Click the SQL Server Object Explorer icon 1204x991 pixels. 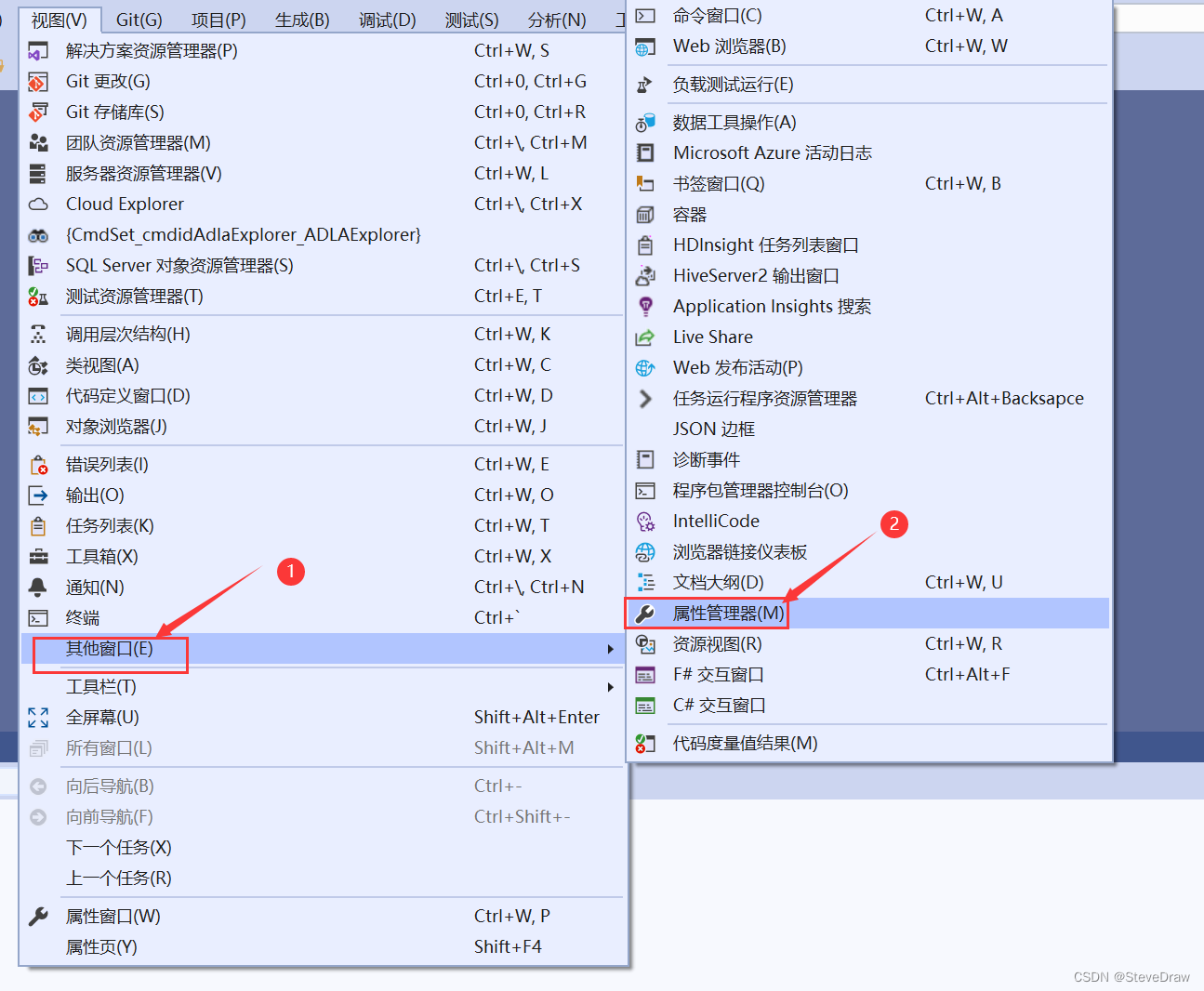pyautogui.click(x=38, y=266)
